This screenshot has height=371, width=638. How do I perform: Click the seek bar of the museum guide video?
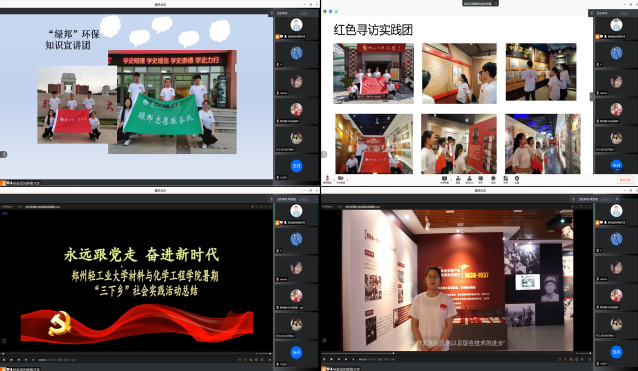point(457,353)
